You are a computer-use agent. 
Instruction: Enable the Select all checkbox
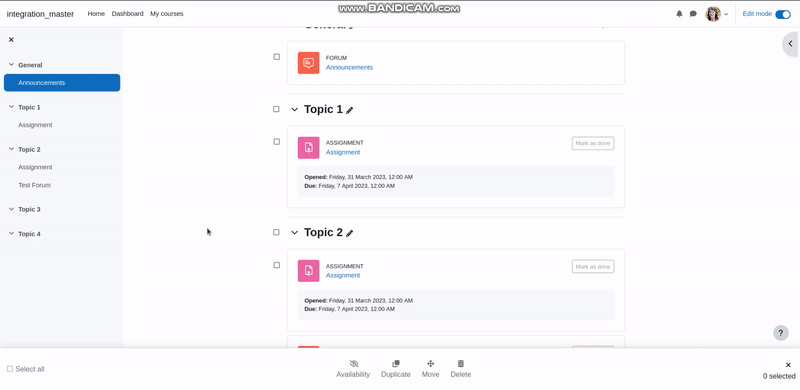coord(10,369)
